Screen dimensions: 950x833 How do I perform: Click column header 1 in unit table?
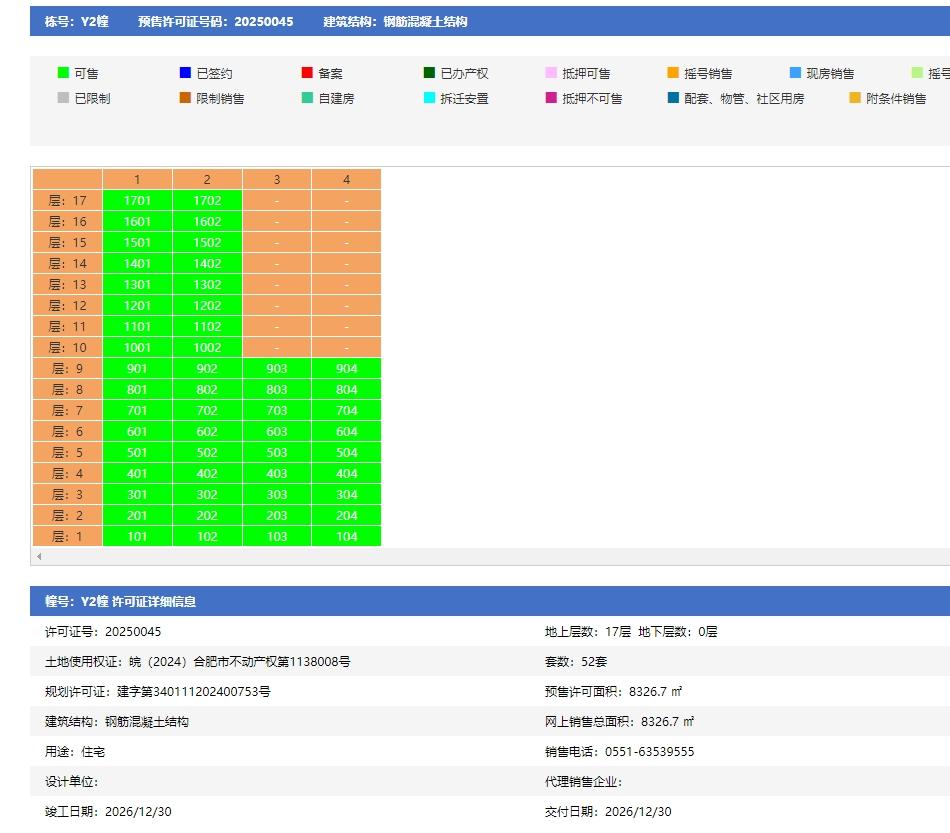[138, 179]
